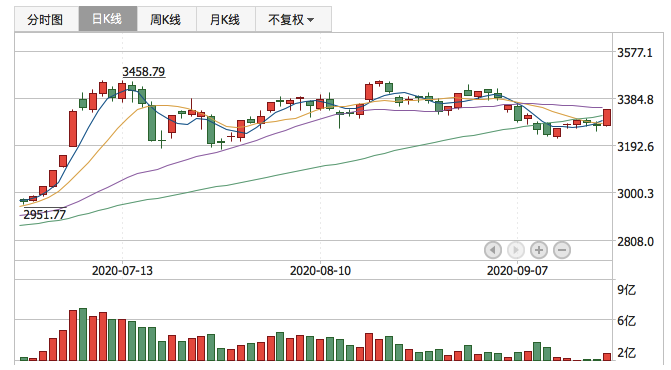Viewport: 671px width, 370px height.
Task: Zoom in with the plus icon
Action: pos(539,250)
